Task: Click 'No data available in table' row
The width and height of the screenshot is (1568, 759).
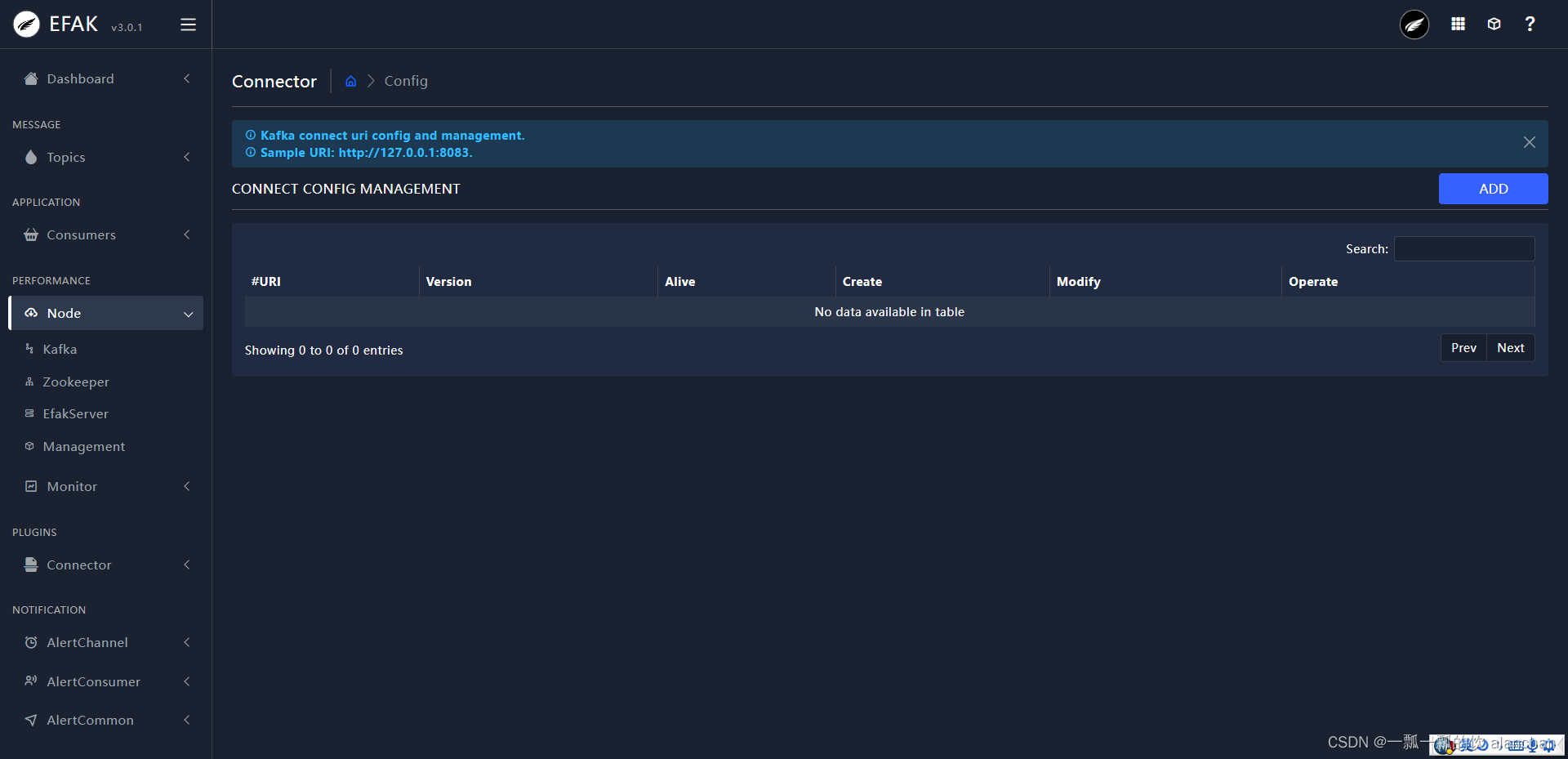Action: coord(889,312)
